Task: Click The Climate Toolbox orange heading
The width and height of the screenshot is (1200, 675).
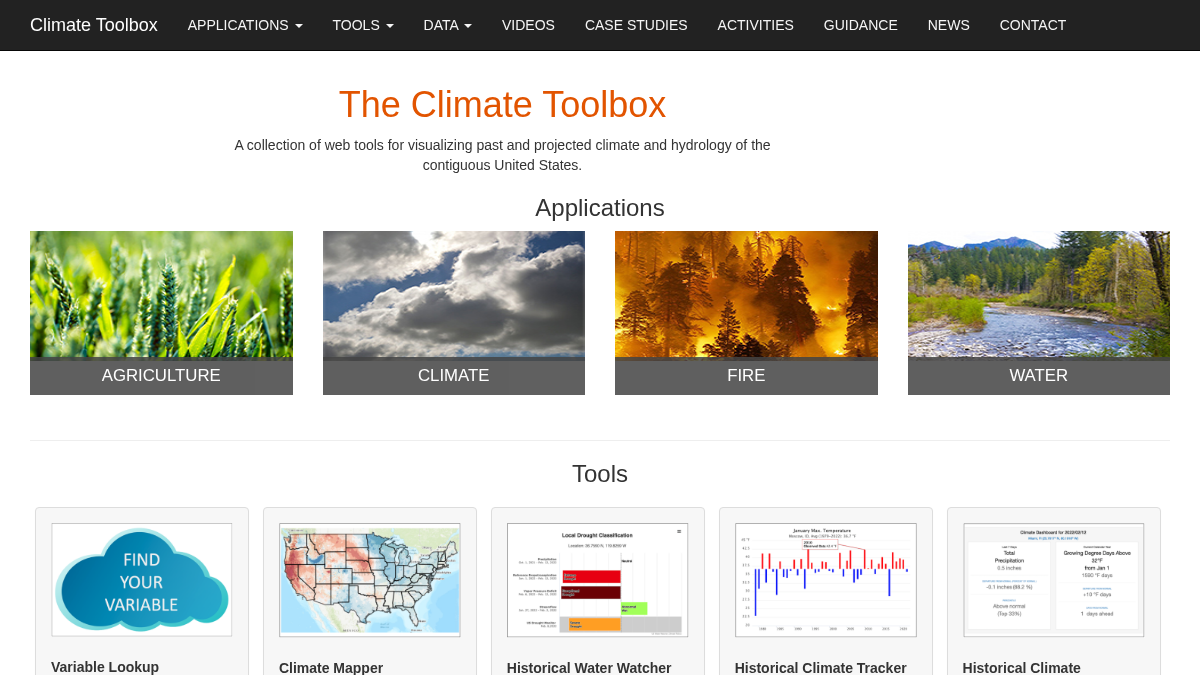Action: (x=502, y=105)
